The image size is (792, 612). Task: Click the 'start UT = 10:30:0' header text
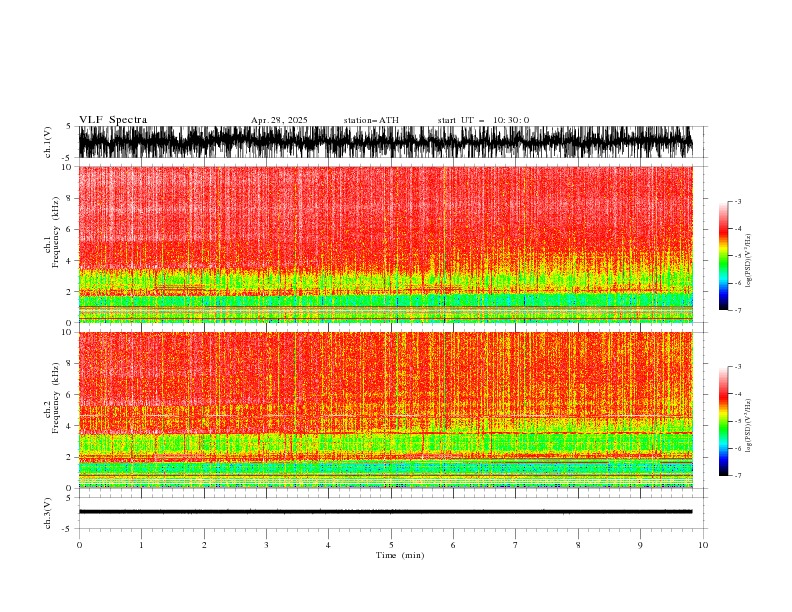click(x=483, y=120)
